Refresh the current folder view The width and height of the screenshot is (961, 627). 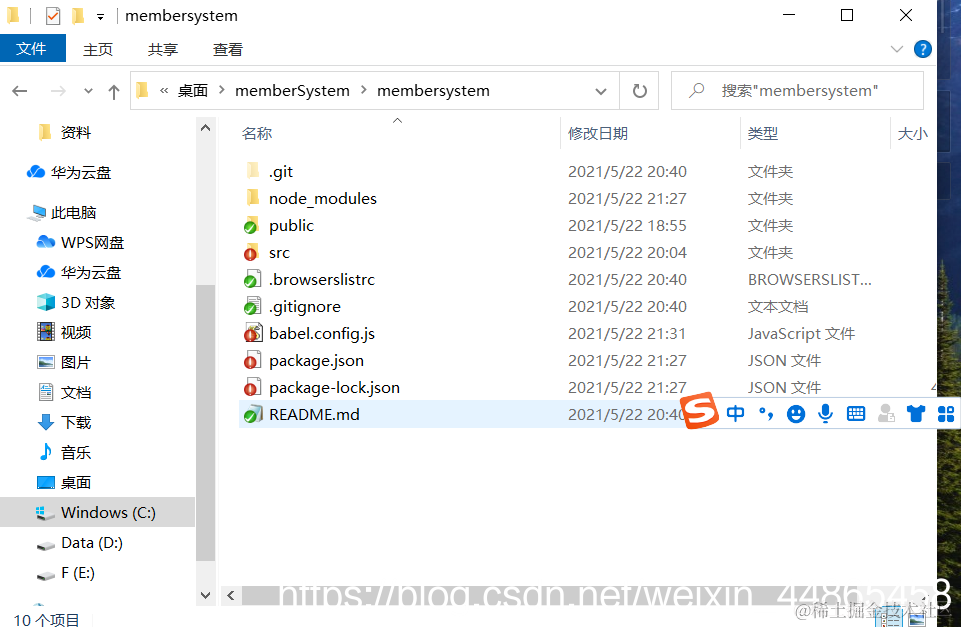point(639,91)
